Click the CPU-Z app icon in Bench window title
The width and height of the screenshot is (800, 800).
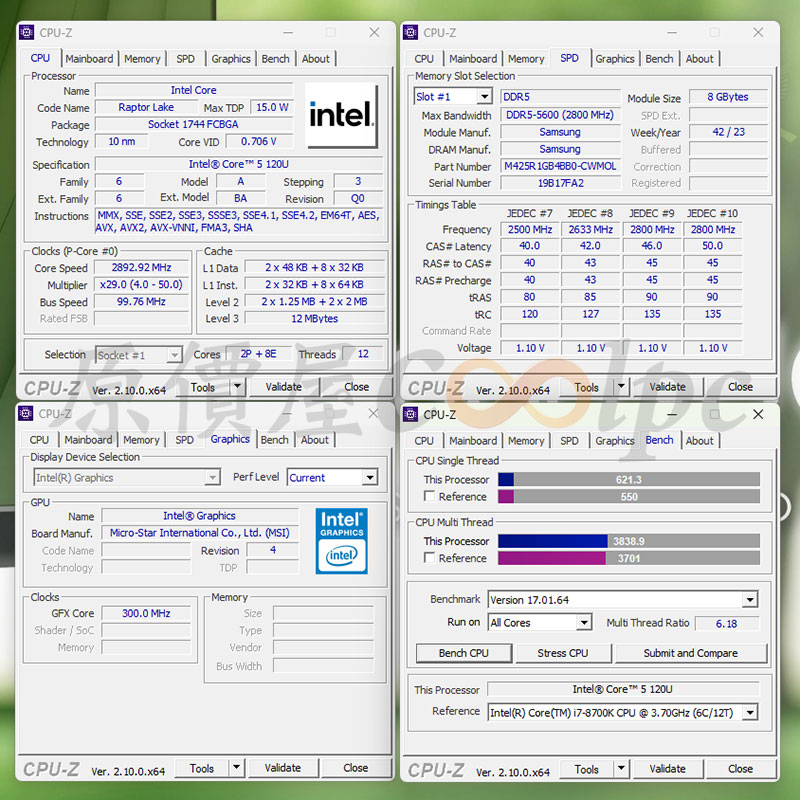410,414
